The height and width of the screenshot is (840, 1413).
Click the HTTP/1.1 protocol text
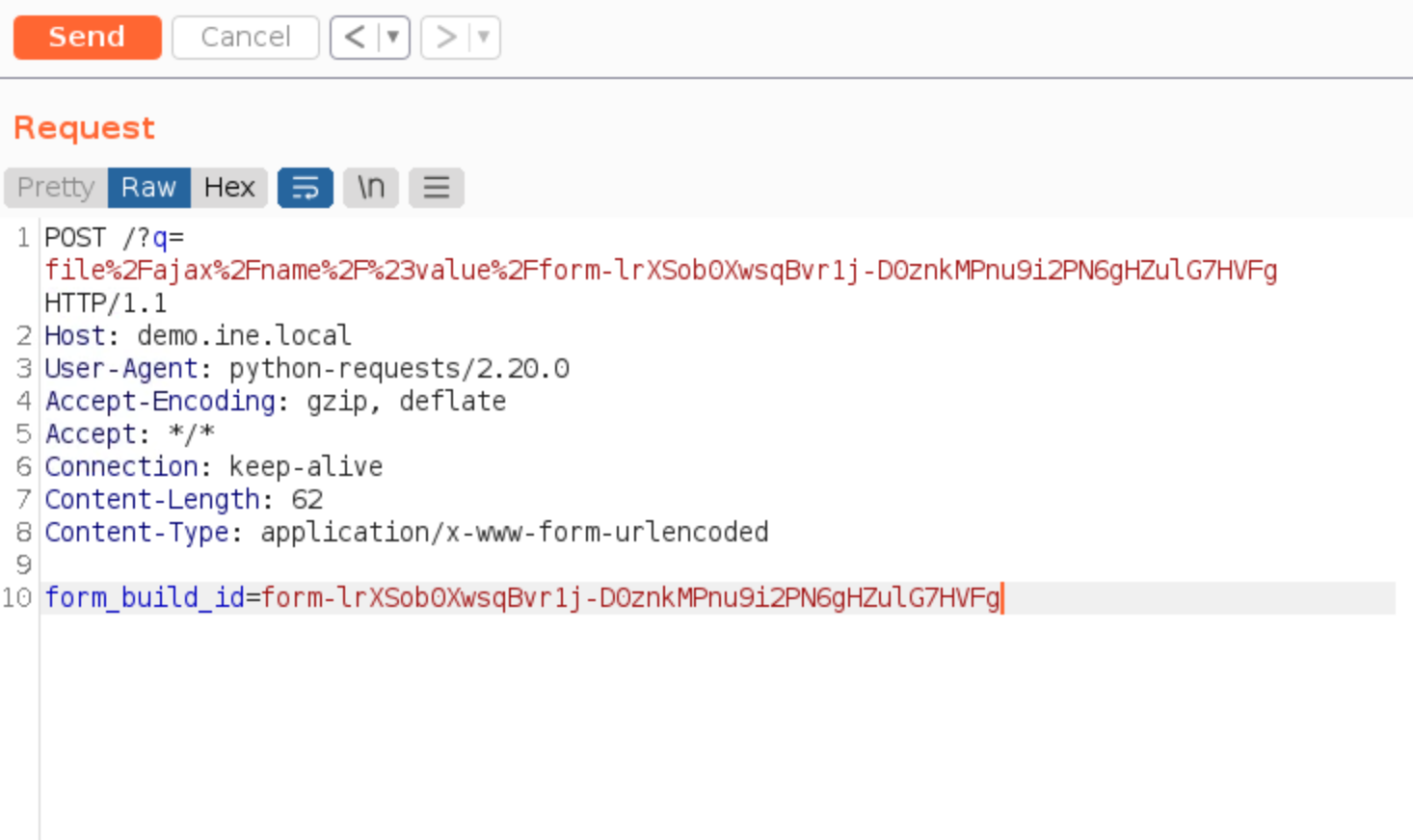pyautogui.click(x=106, y=303)
